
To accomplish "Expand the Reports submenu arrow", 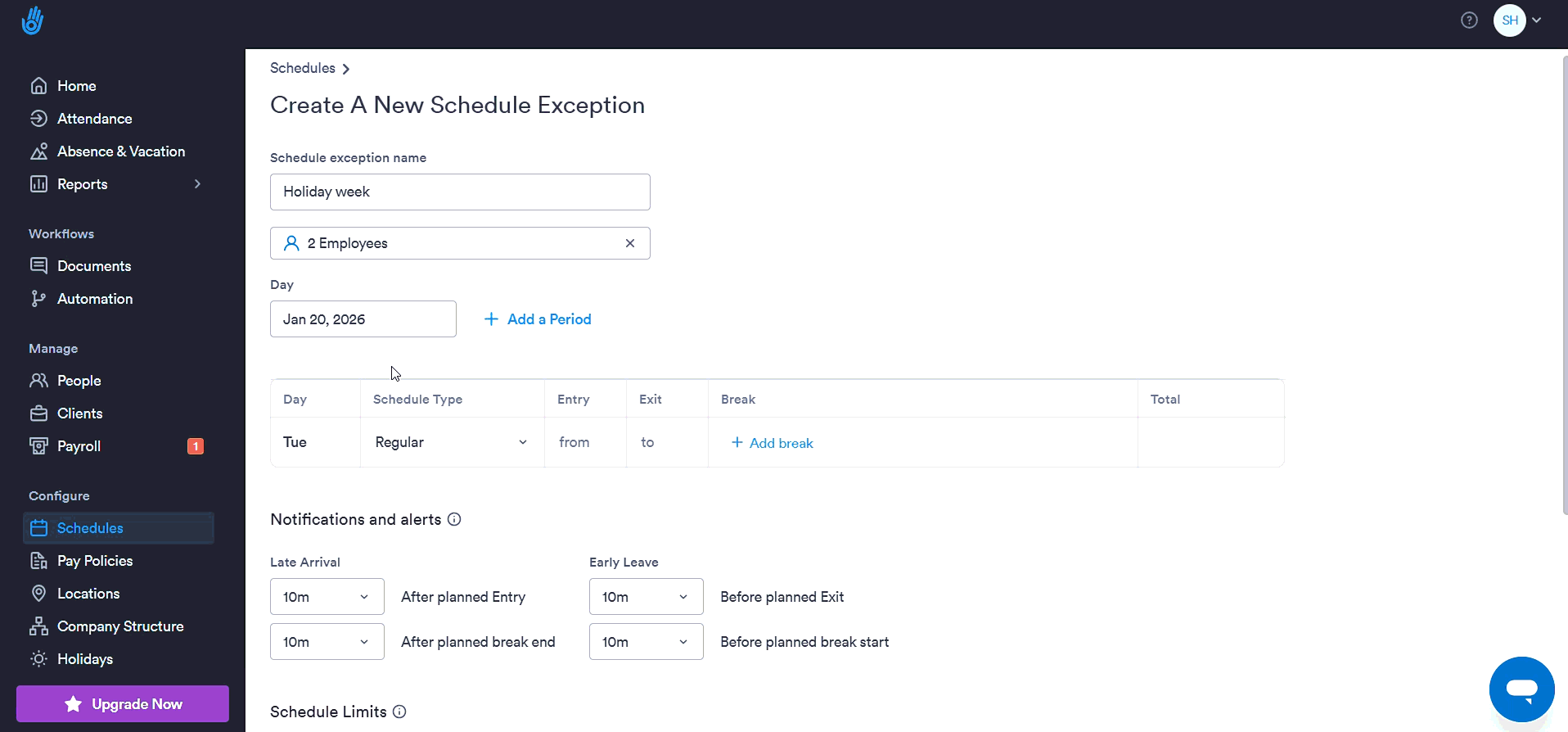I will point(197,184).
